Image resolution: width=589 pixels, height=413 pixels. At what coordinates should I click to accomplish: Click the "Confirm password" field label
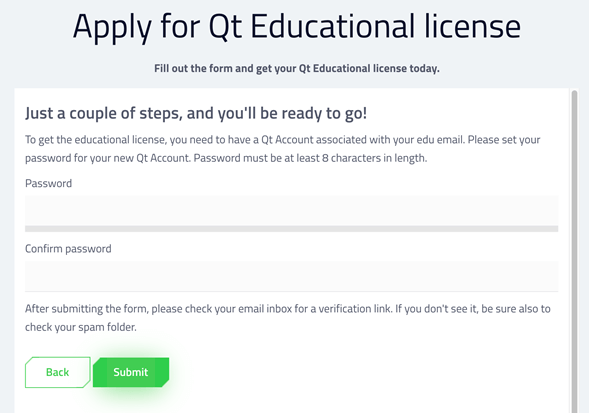[x=68, y=249]
